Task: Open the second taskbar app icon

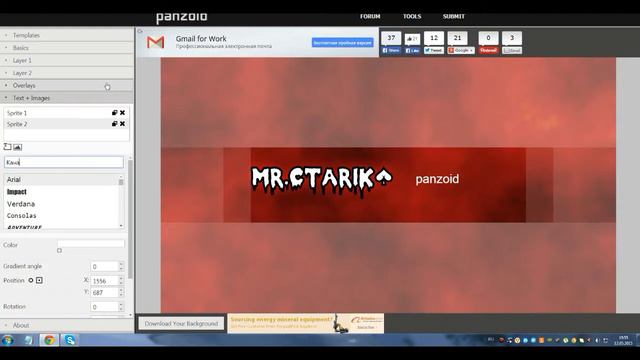Action: coord(28,340)
